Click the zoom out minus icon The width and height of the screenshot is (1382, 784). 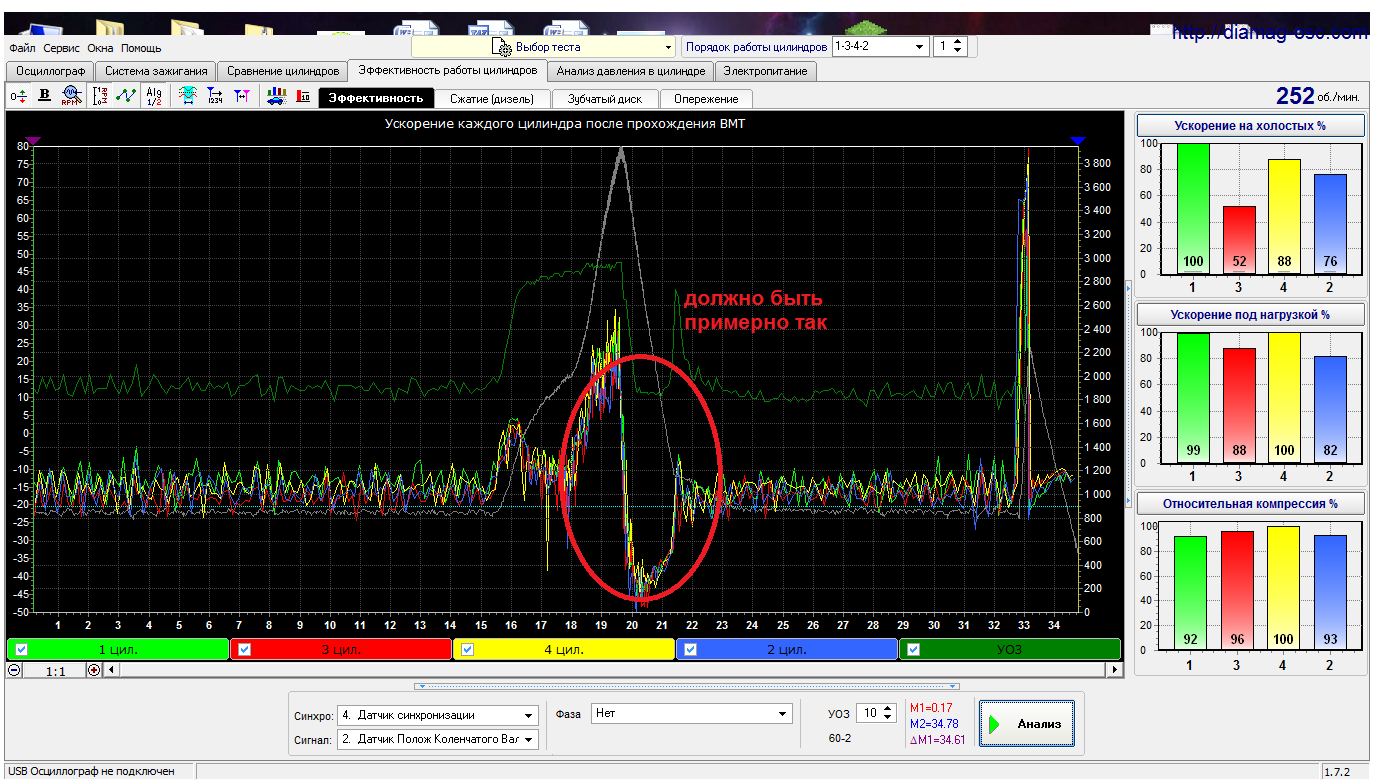(x=15, y=670)
